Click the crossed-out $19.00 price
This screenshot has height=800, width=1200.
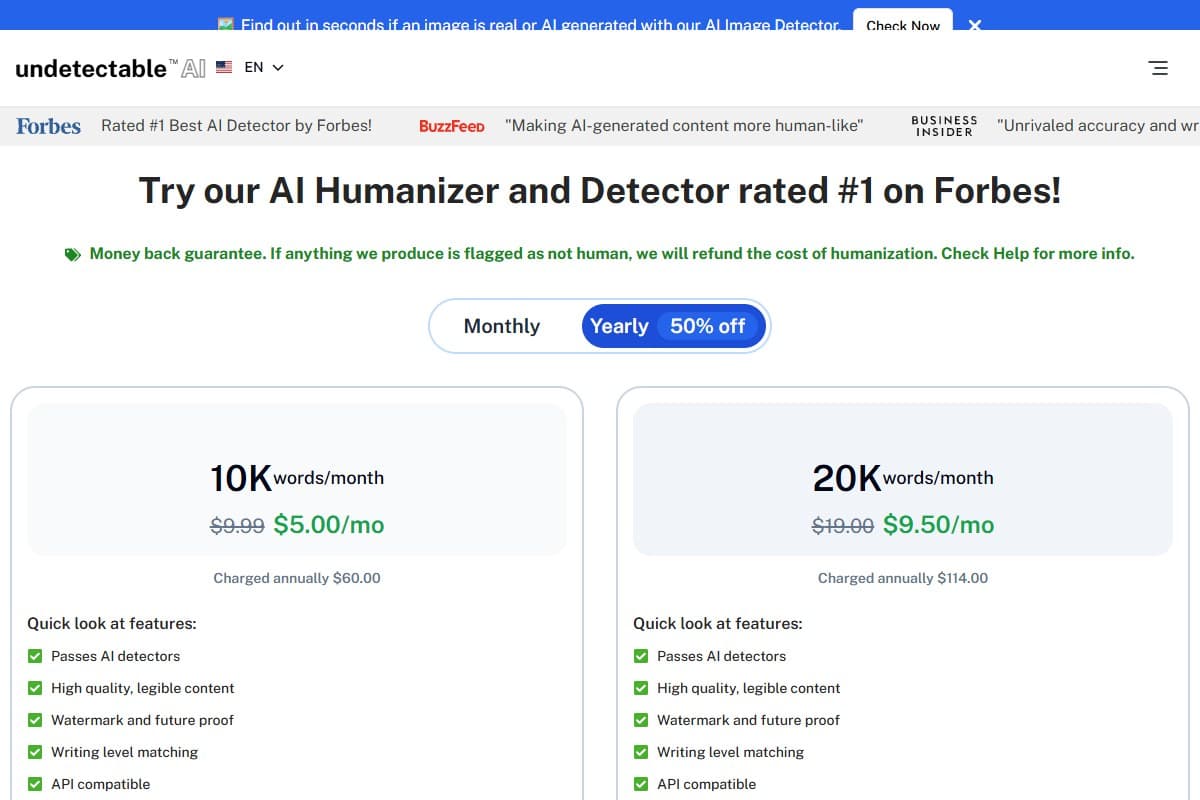pyautogui.click(x=843, y=526)
